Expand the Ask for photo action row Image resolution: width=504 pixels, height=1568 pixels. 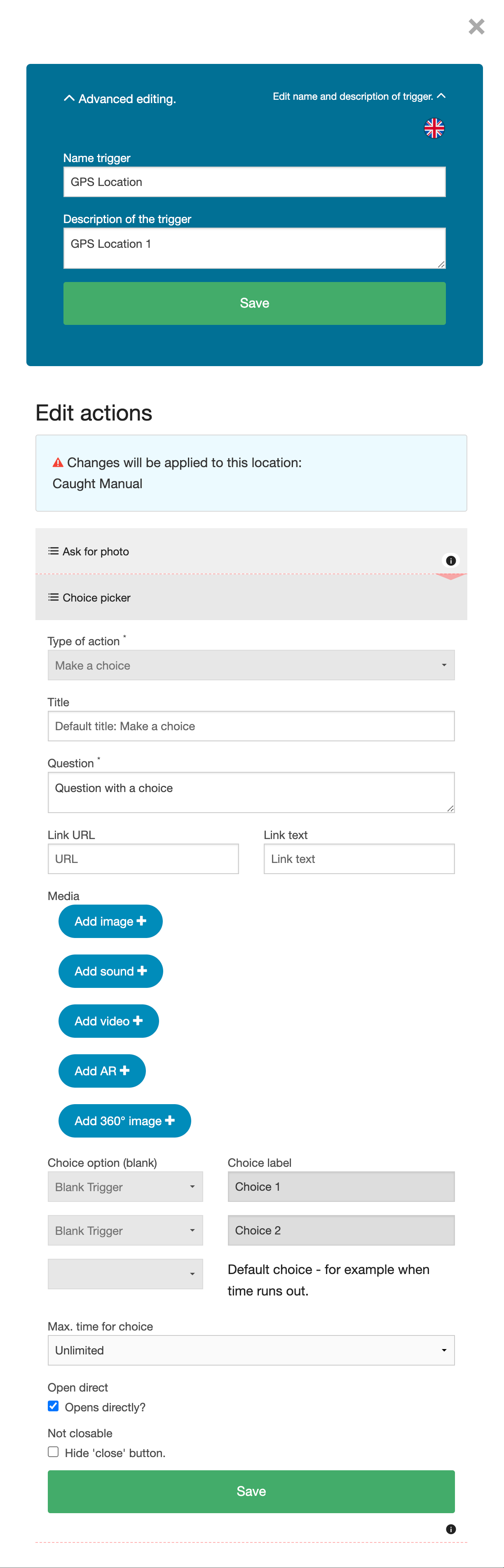[x=244, y=551]
